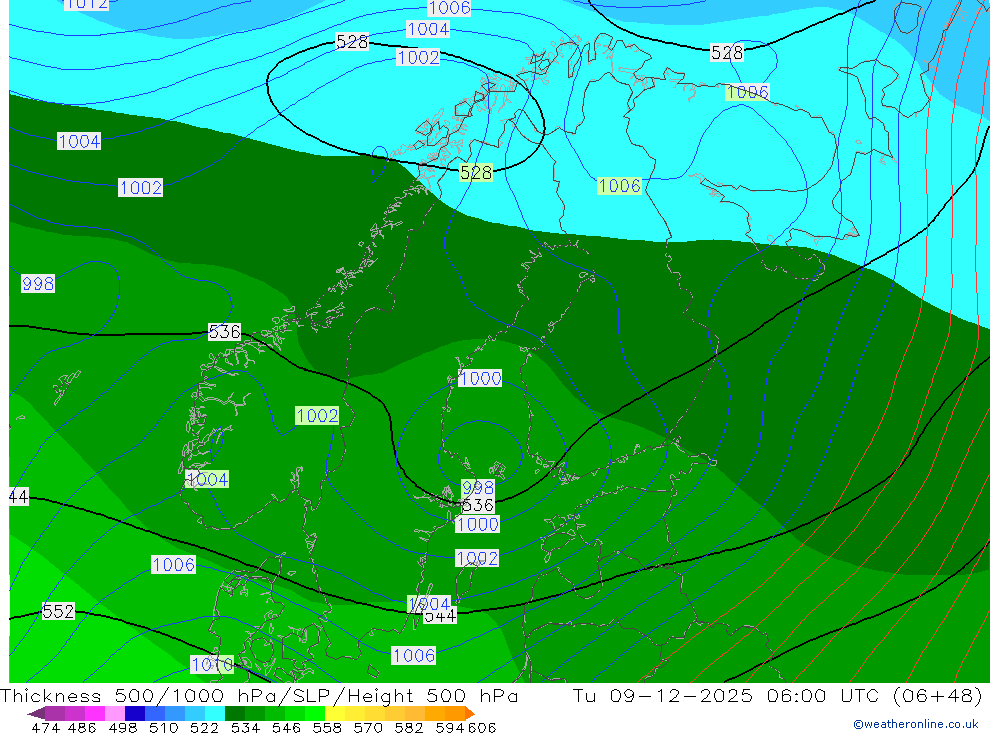Screen dimensions: 1000x733
Task: Click legend value '498'
Action: point(123,727)
